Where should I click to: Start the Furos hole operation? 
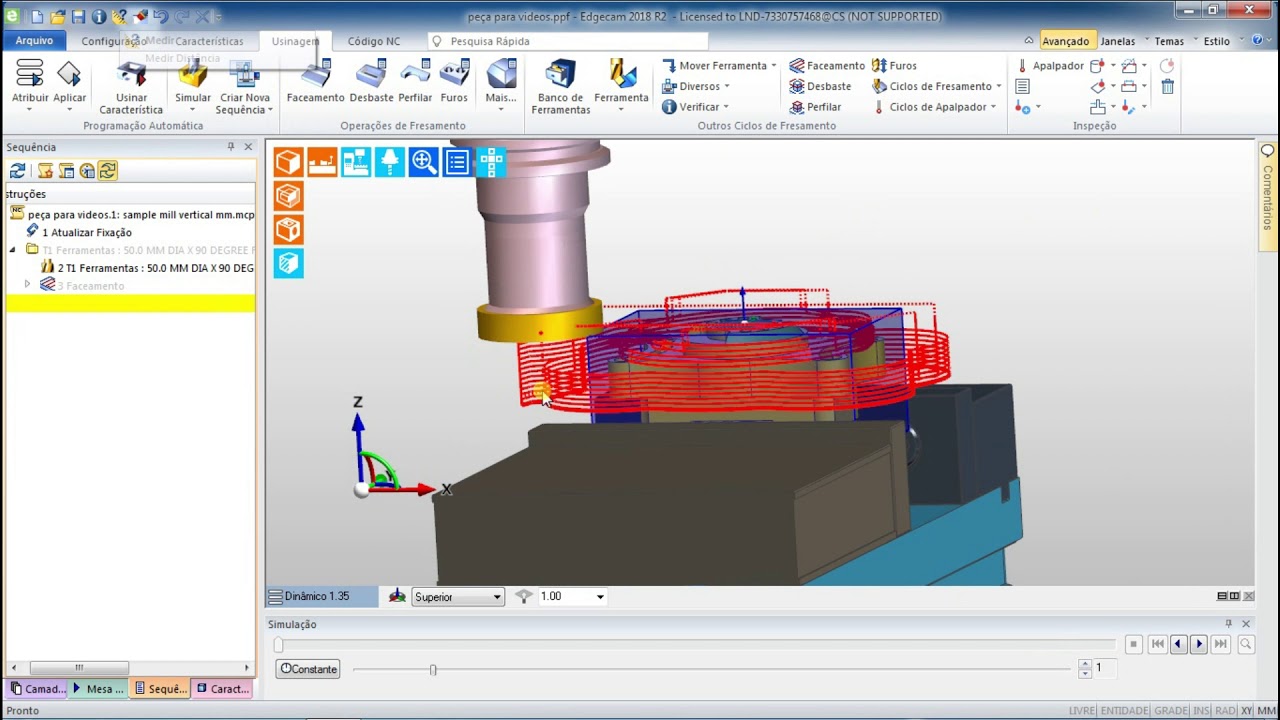click(x=454, y=81)
